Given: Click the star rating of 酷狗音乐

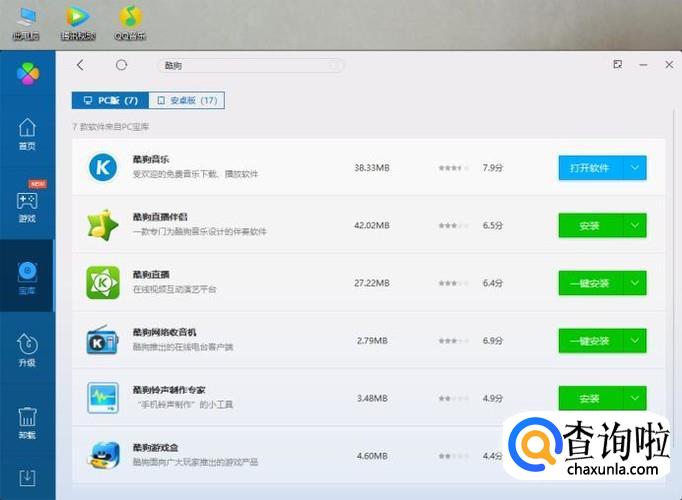Looking at the screenshot, I should [x=454, y=168].
